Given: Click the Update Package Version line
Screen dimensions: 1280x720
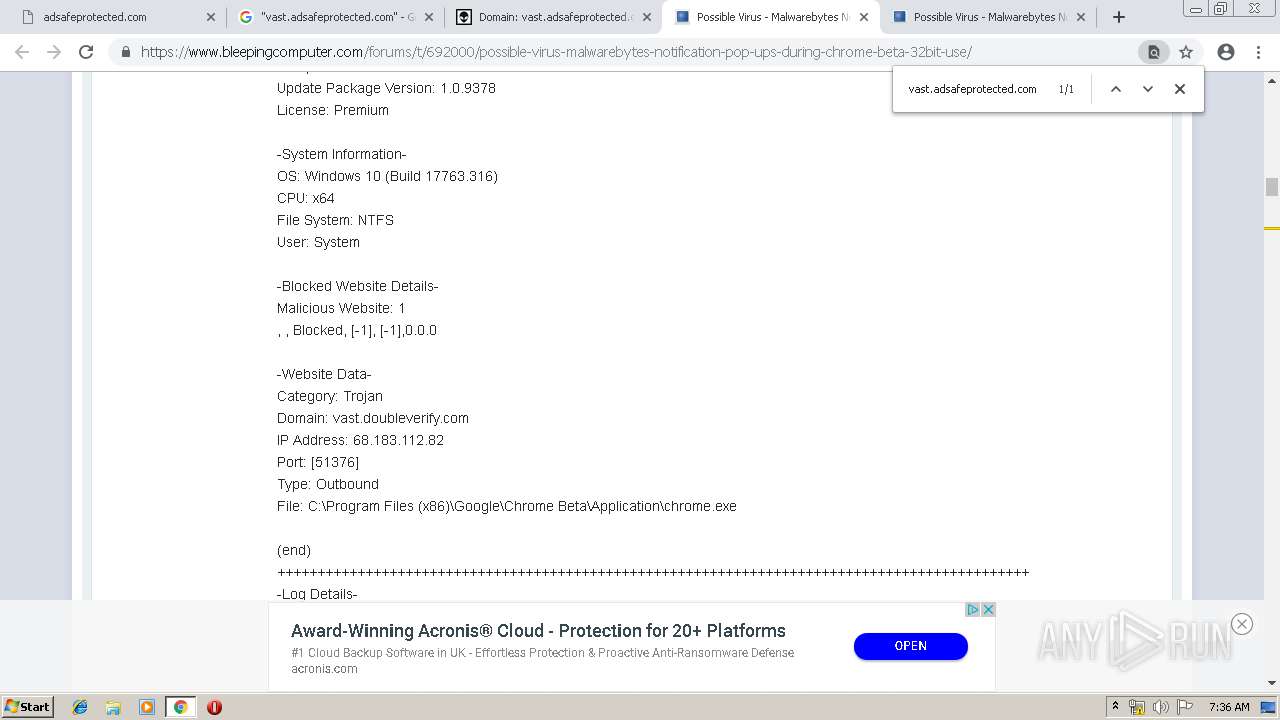Looking at the screenshot, I should pos(386,88).
